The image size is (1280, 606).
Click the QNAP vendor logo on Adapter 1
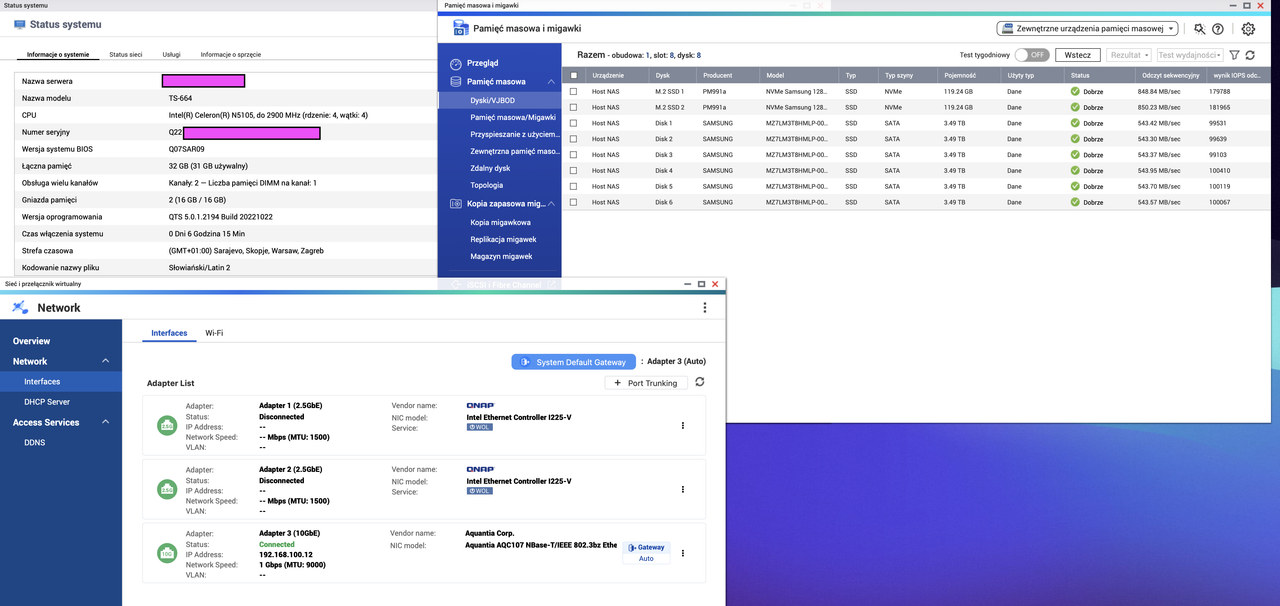coord(480,406)
